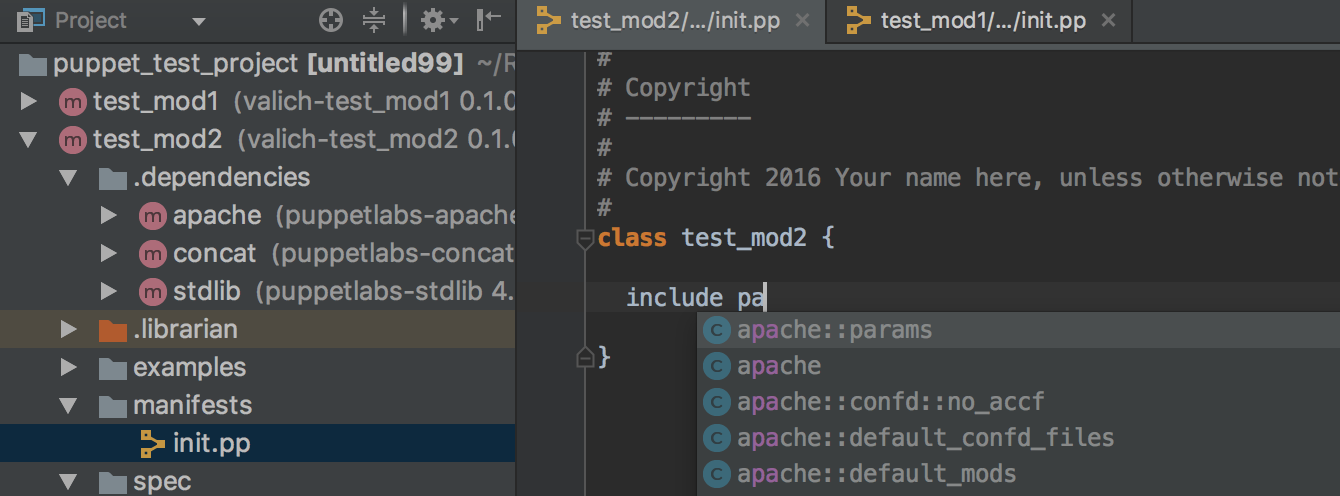
Task: Click the apache module icon in dependencies
Action: [153, 216]
